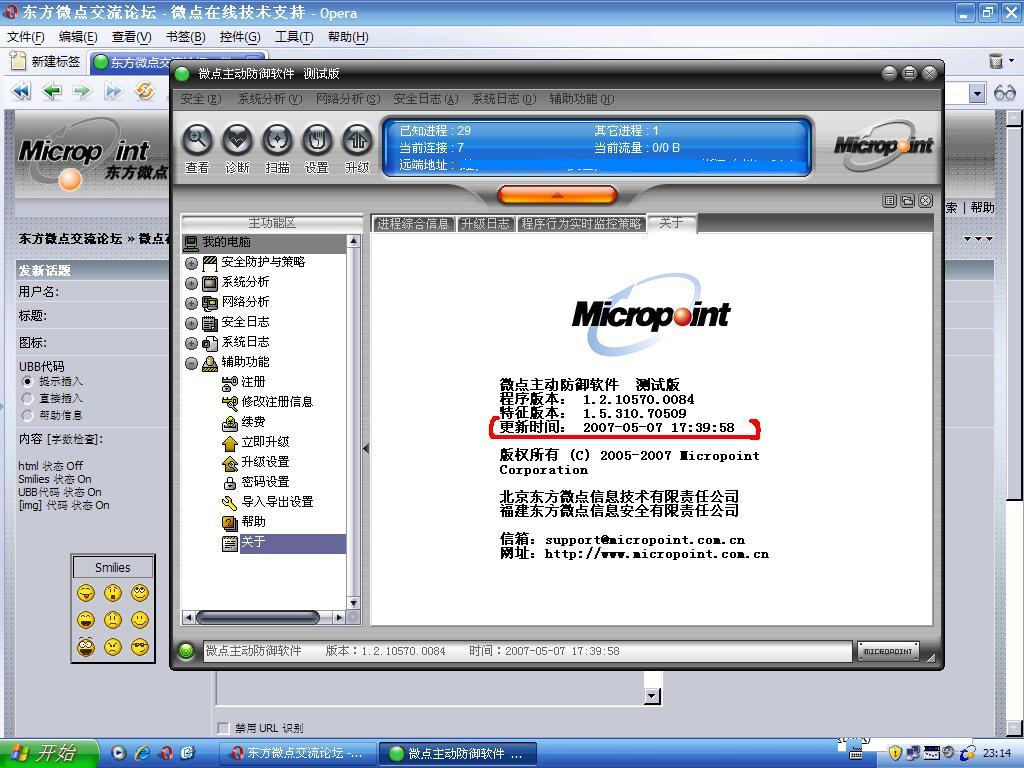
Task: Open Opera's 工具(T) menu
Action: [294, 37]
